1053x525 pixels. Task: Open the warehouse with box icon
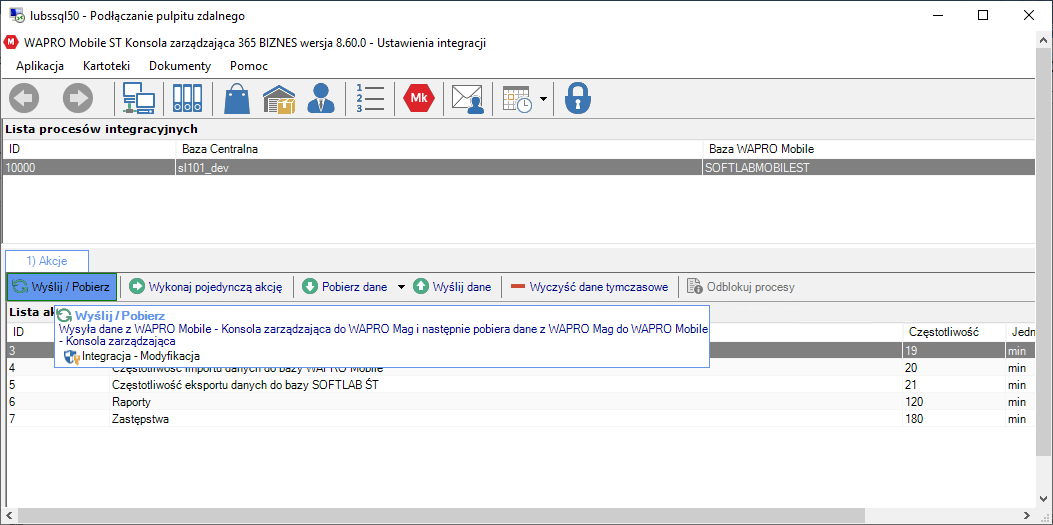coord(279,99)
